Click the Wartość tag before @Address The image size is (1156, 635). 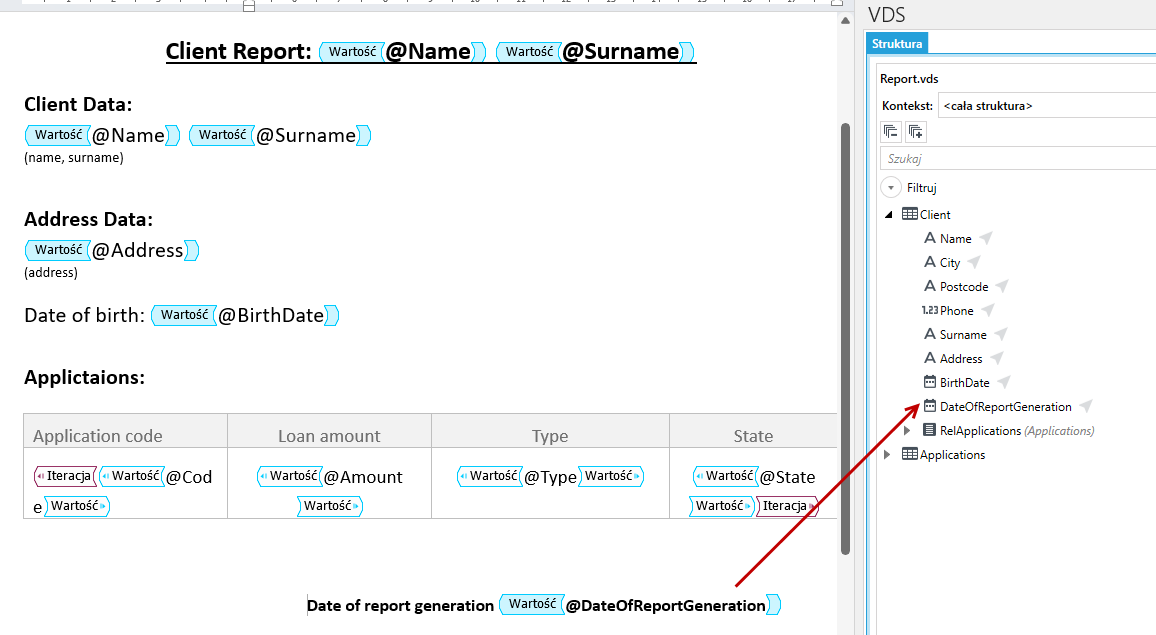coord(58,250)
